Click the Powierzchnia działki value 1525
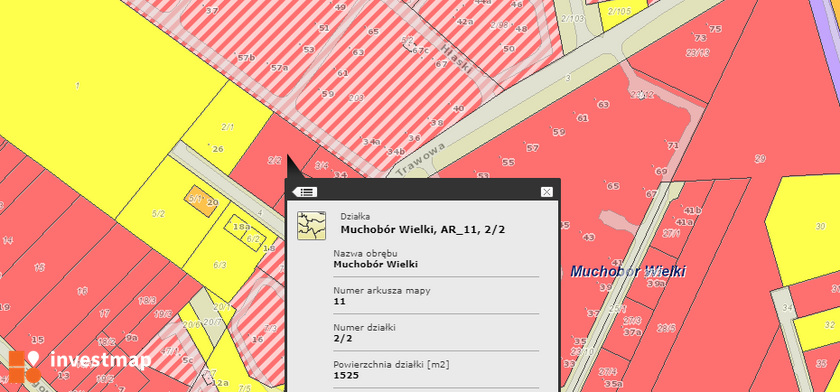Viewport: 840px width, 392px height. pos(346,375)
